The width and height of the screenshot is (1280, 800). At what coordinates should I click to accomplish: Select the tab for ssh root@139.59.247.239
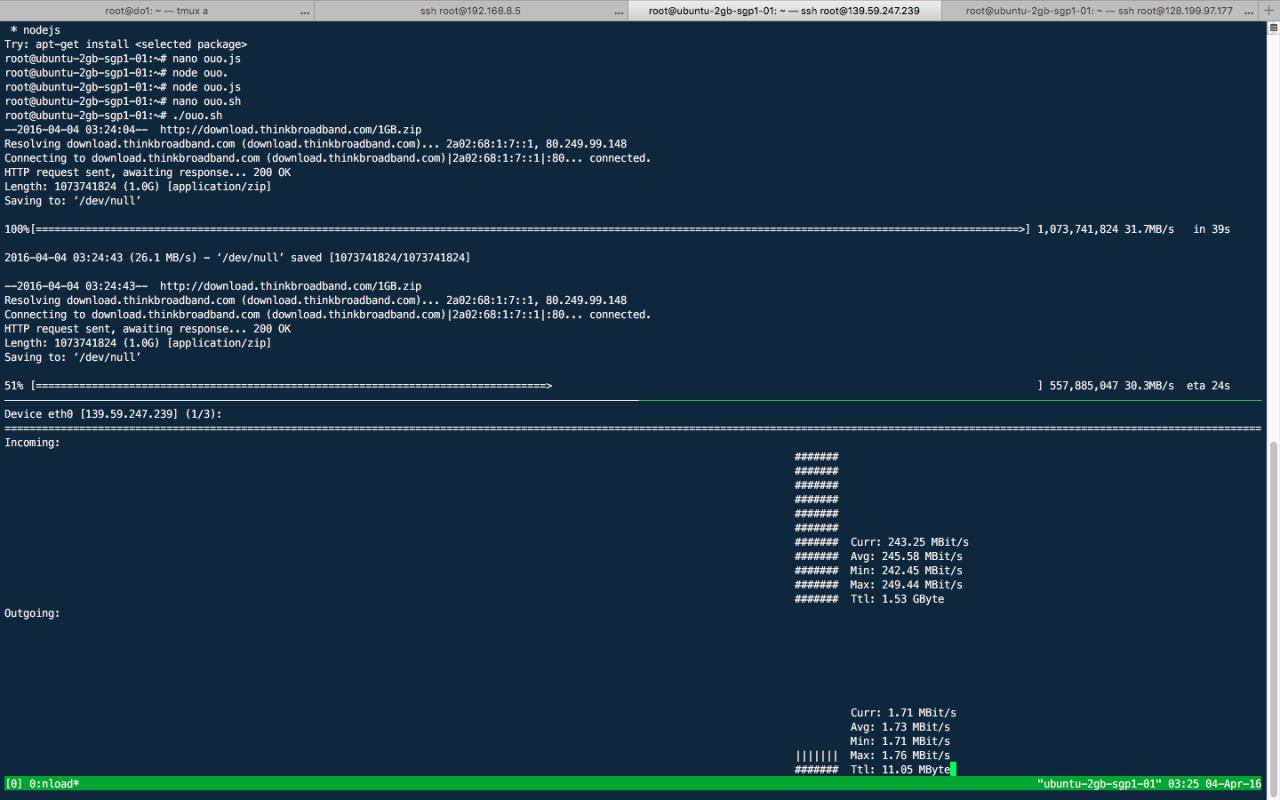coord(784,10)
